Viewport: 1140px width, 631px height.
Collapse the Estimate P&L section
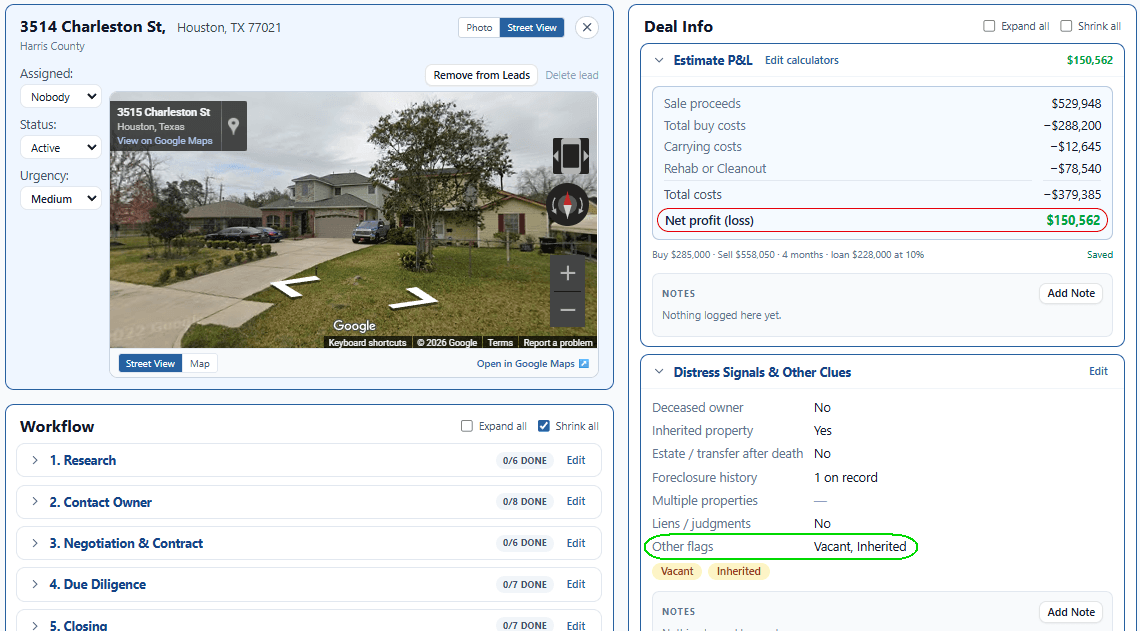click(659, 60)
